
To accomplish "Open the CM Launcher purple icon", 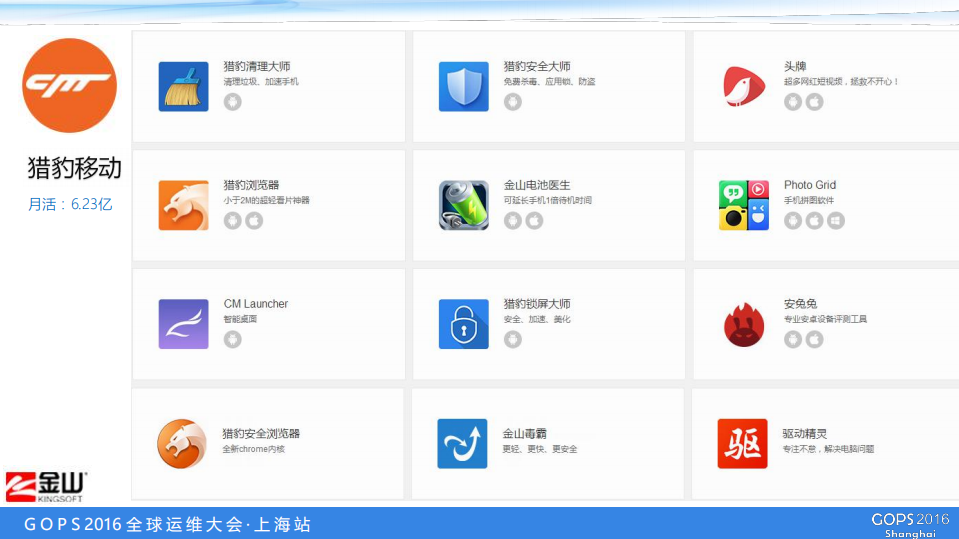I will pos(183,324).
